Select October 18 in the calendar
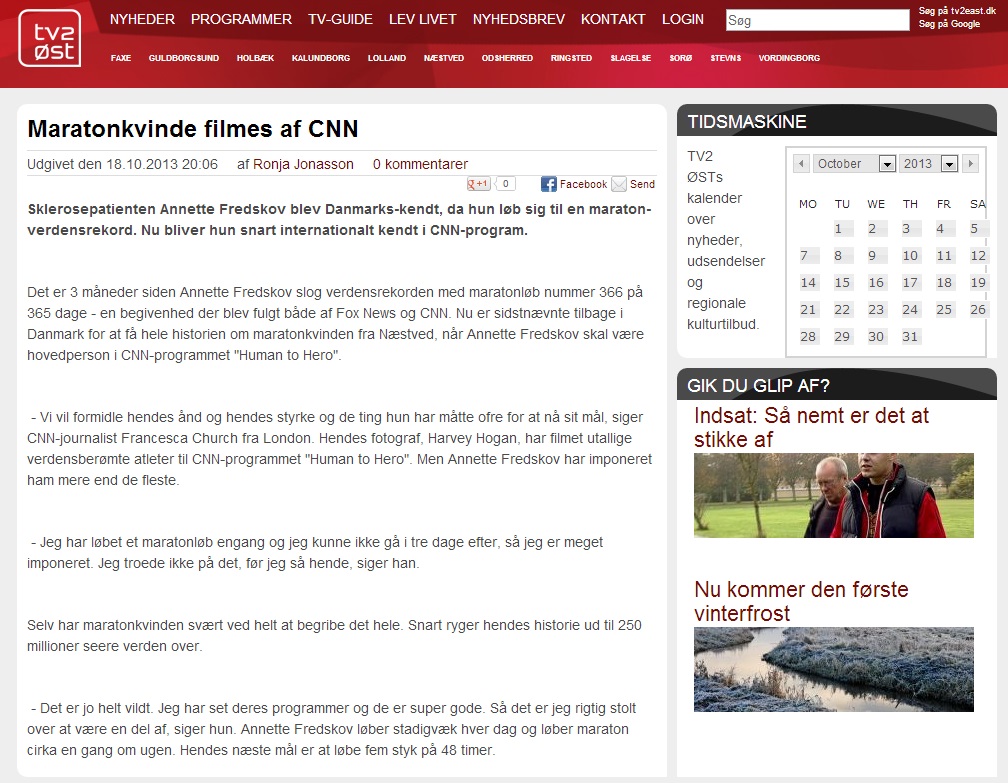 click(944, 282)
